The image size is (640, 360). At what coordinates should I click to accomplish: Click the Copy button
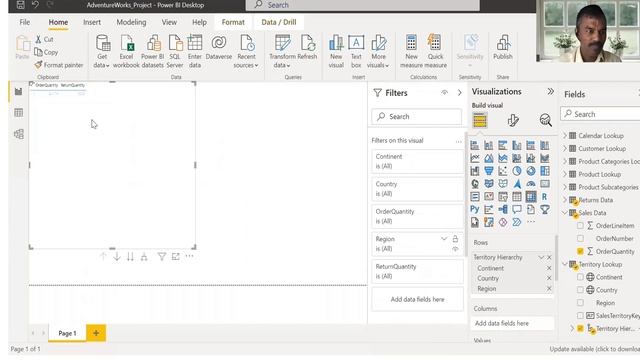pos(46,52)
